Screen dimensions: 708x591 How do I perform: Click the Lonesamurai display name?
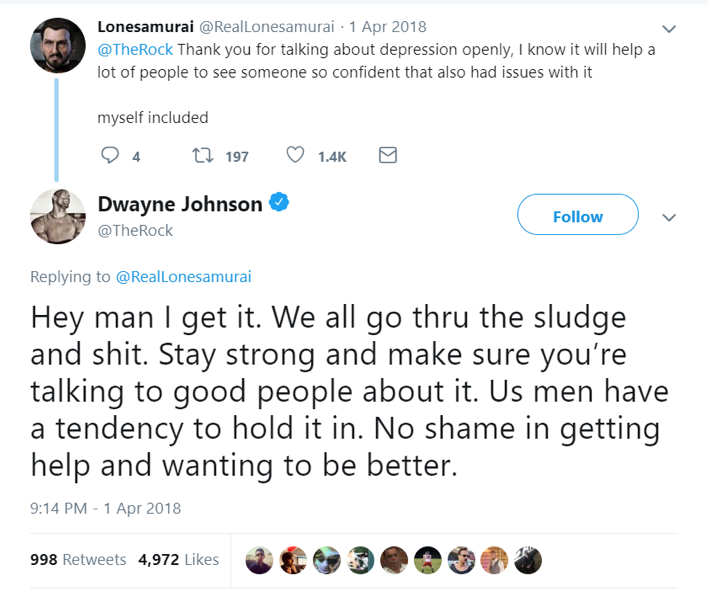[144, 26]
